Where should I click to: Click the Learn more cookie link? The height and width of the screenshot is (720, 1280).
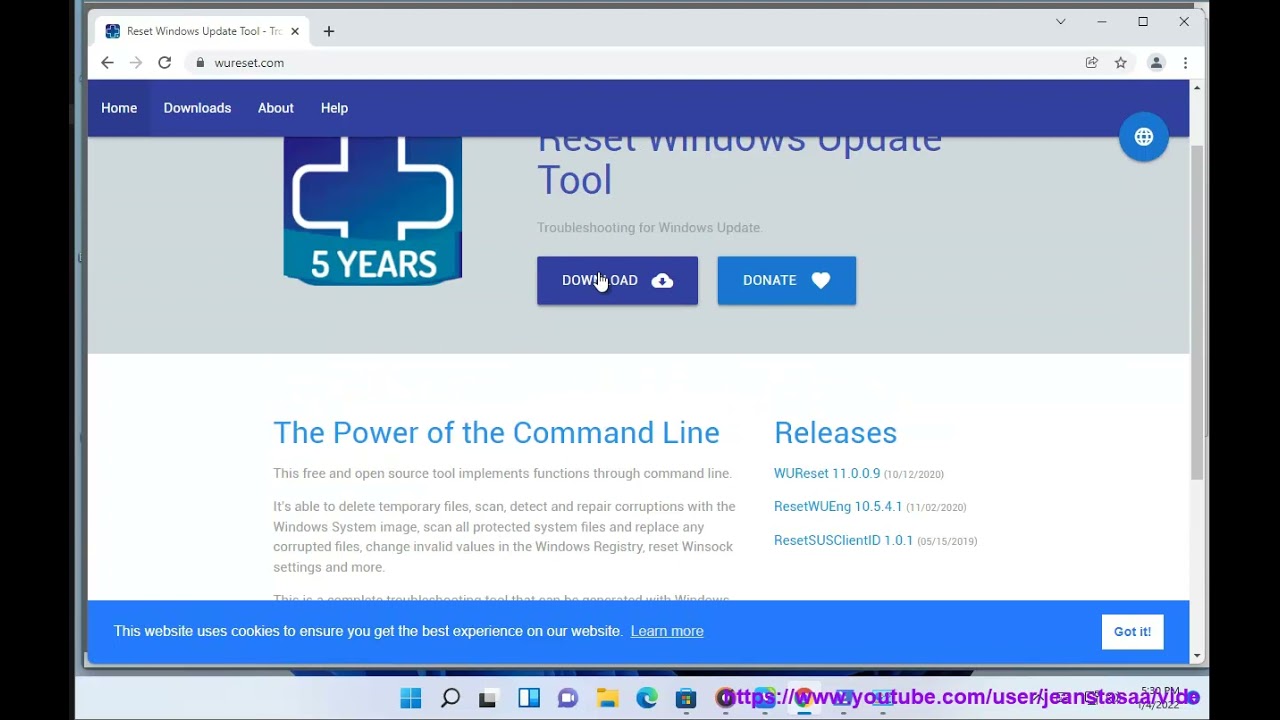[x=667, y=631]
